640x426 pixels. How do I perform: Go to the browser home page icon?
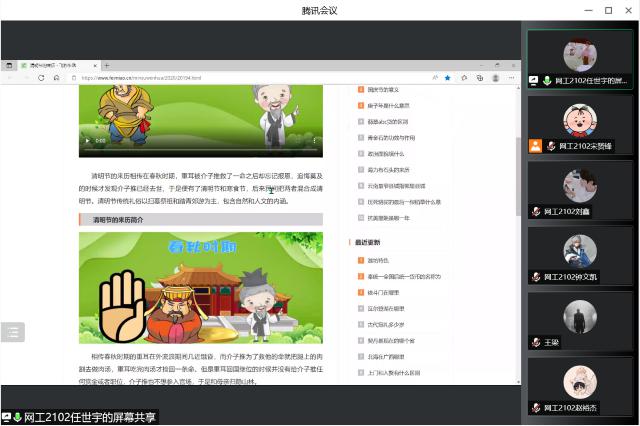point(56,78)
